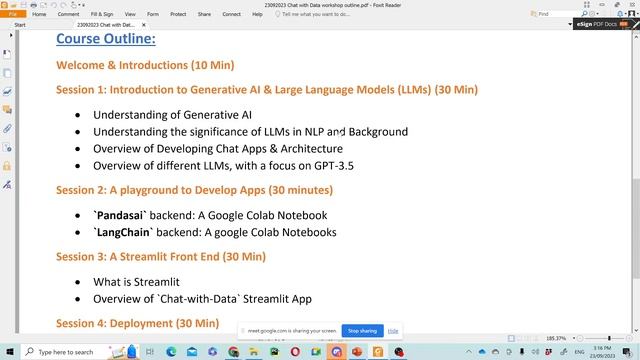Screen dimensions: 640x360
Task: Open the Comments panel icon in sidebar
Action: coord(7,110)
